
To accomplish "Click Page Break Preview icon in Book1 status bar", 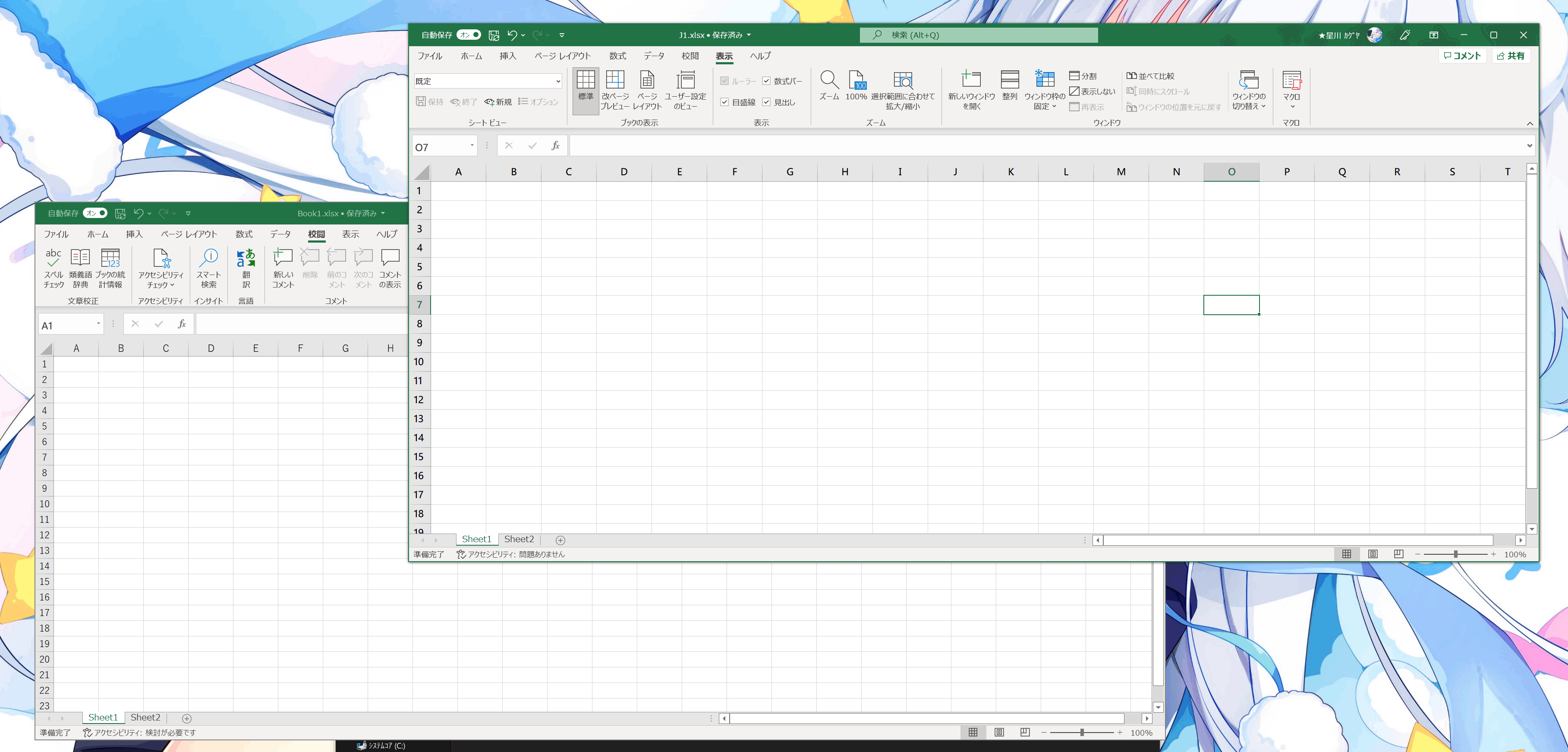I will click(x=1025, y=733).
